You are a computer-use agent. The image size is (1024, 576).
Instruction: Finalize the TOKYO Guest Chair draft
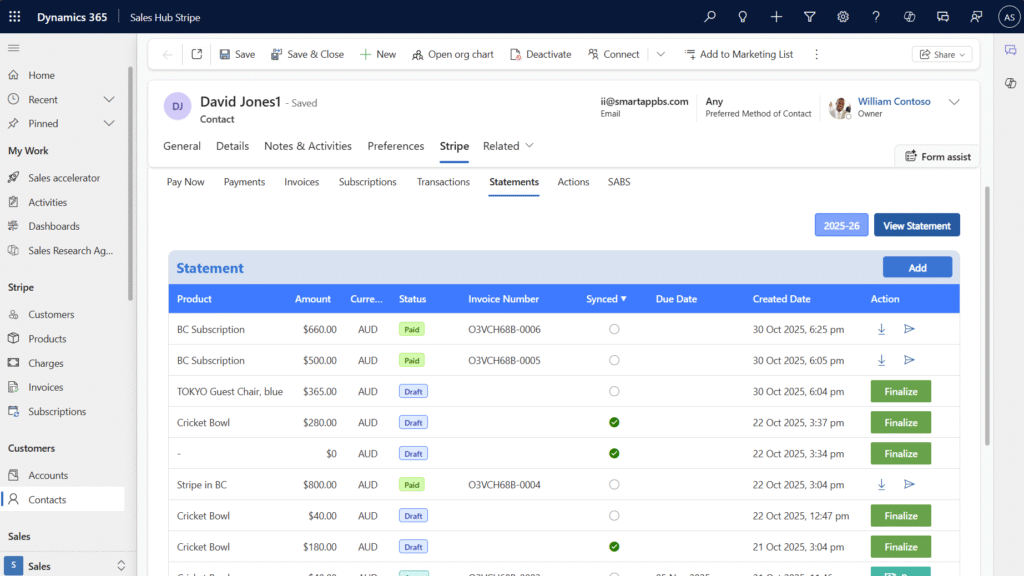[900, 391]
